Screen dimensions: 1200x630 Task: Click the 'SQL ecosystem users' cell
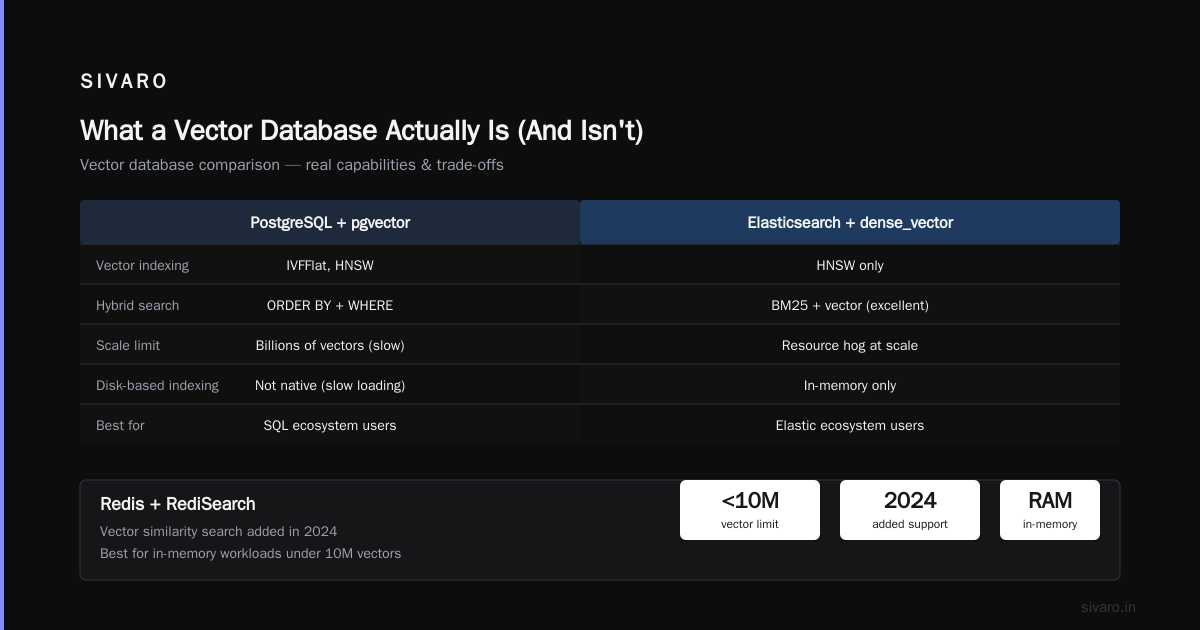[330, 425]
